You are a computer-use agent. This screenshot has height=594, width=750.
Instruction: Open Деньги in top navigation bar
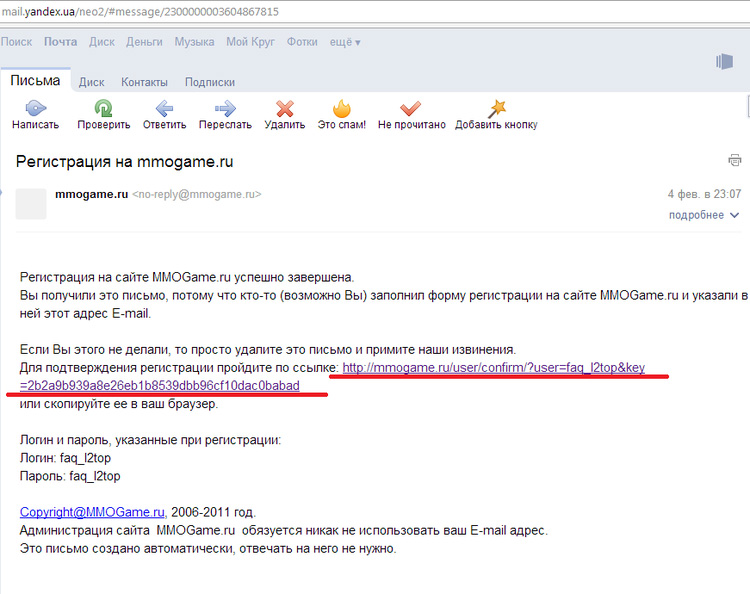click(x=144, y=42)
